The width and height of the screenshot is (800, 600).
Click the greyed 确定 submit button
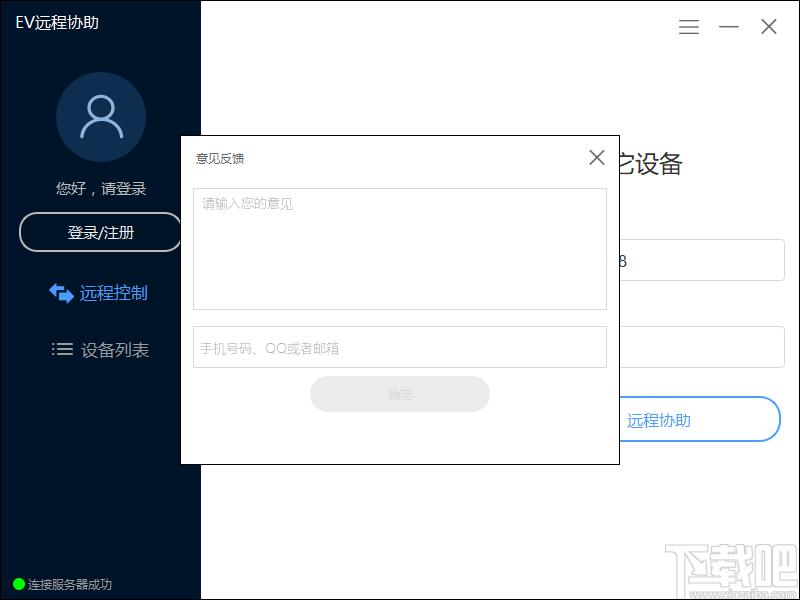point(399,394)
